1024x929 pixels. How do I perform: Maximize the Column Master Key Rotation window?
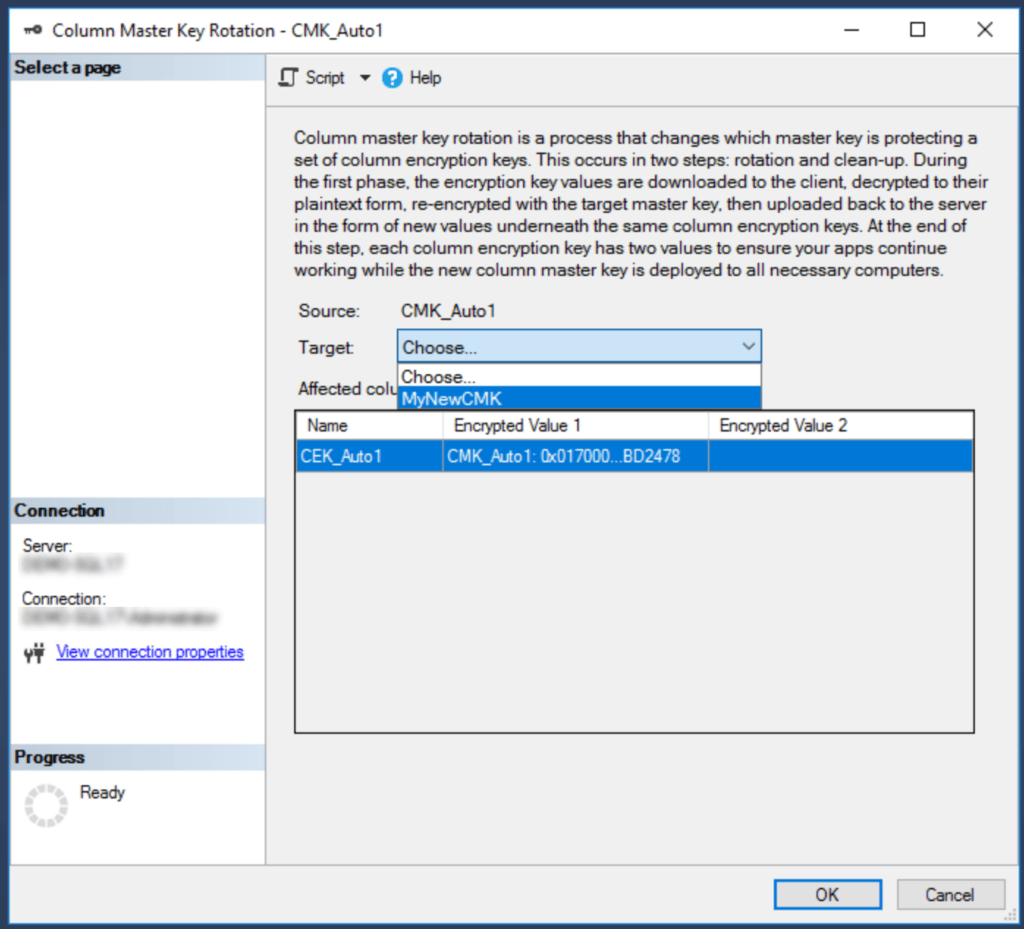[918, 29]
